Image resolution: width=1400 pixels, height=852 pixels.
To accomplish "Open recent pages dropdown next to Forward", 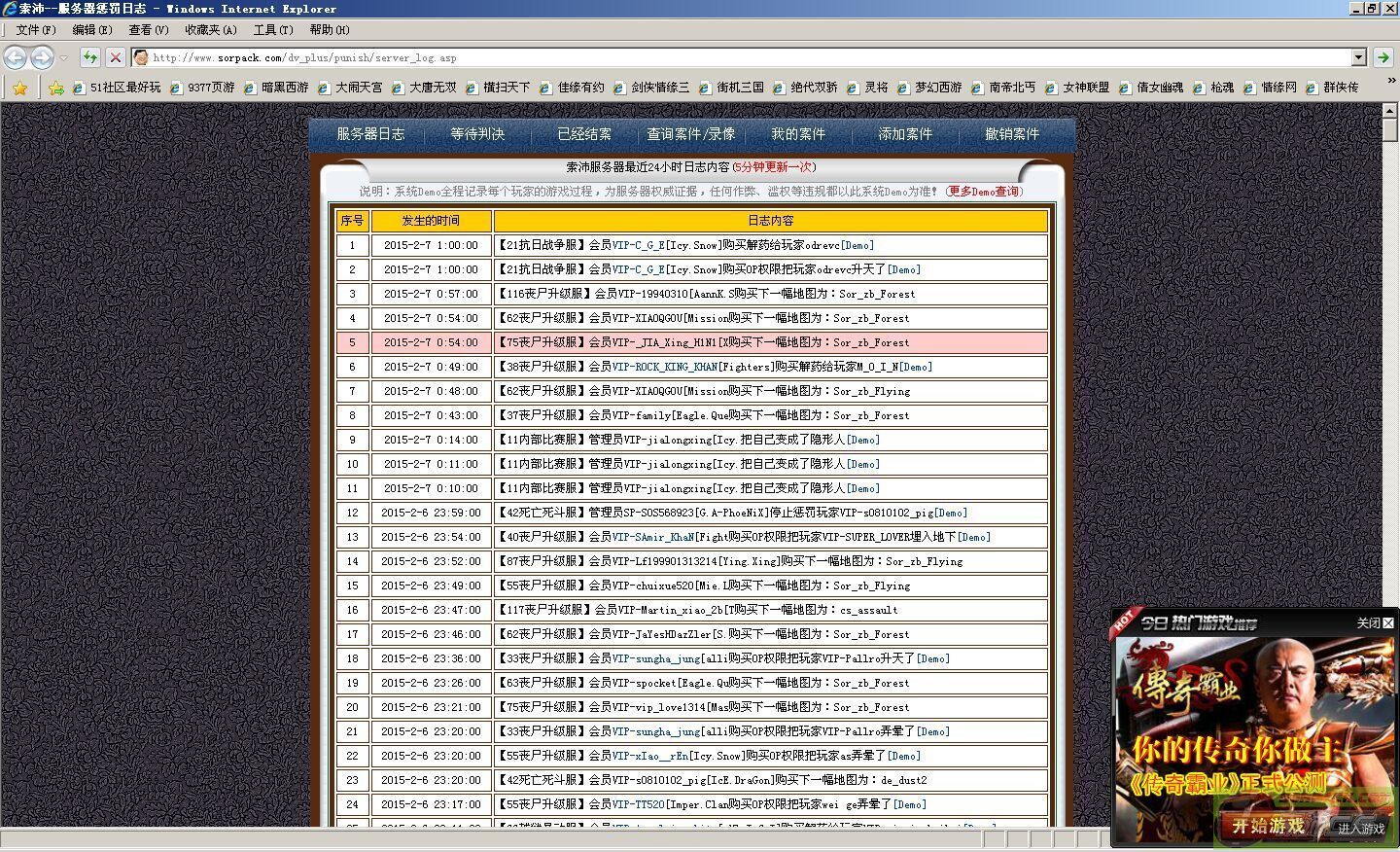I will click(x=64, y=57).
